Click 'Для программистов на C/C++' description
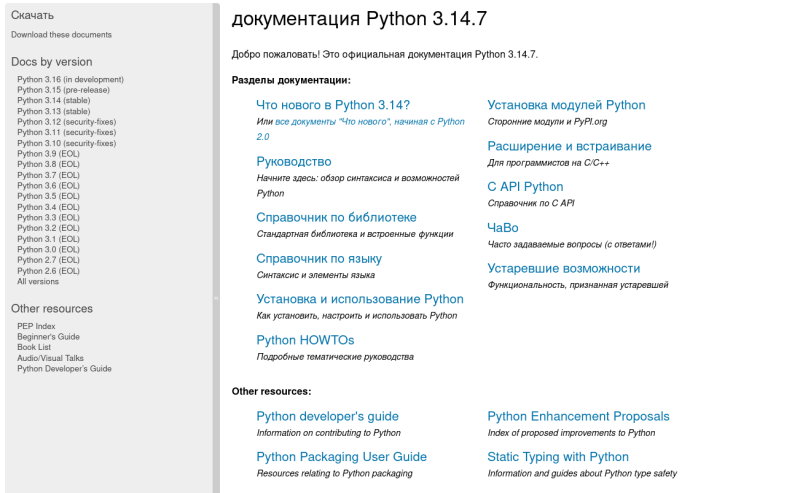This screenshot has width=800, height=493. pos(548,163)
